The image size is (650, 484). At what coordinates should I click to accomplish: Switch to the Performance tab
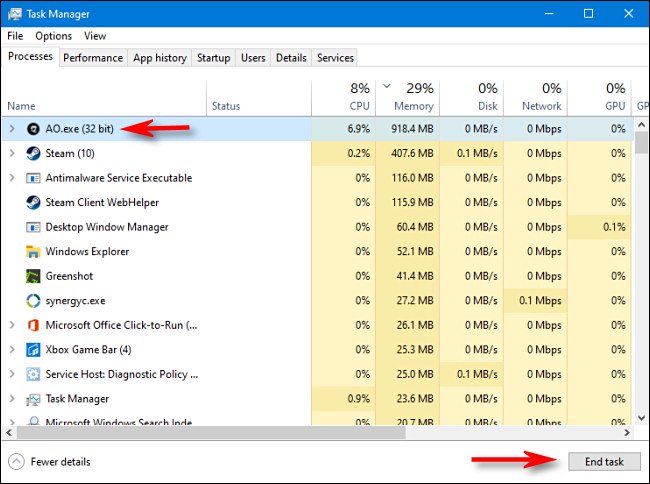(x=93, y=58)
